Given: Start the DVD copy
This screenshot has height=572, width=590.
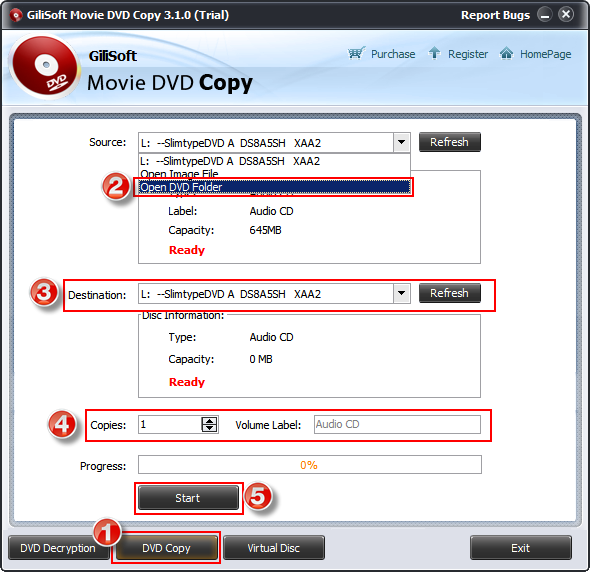Looking at the screenshot, I should point(188,497).
